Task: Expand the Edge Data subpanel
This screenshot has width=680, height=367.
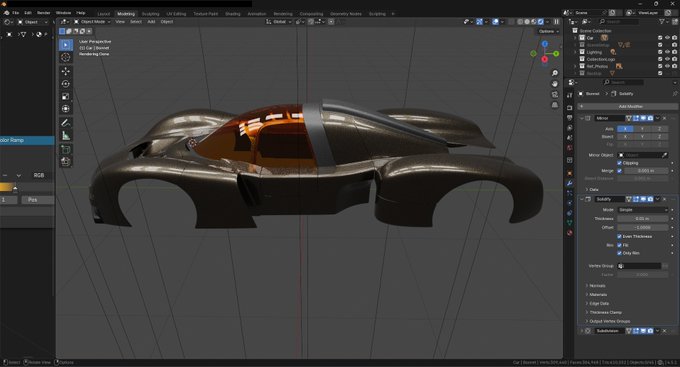Action: pyautogui.click(x=598, y=304)
